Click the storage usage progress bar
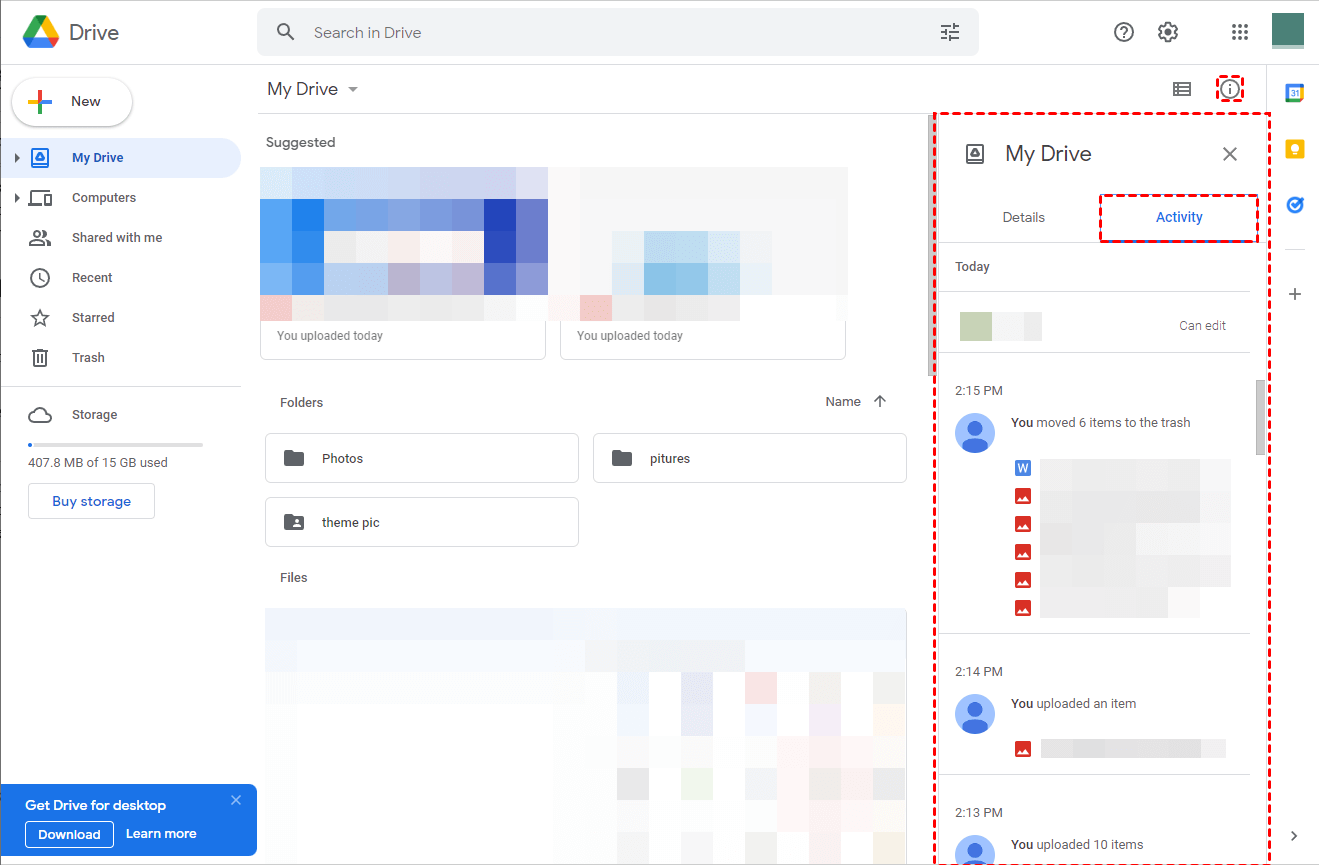Screen dimensions: 1319x865 115,444
